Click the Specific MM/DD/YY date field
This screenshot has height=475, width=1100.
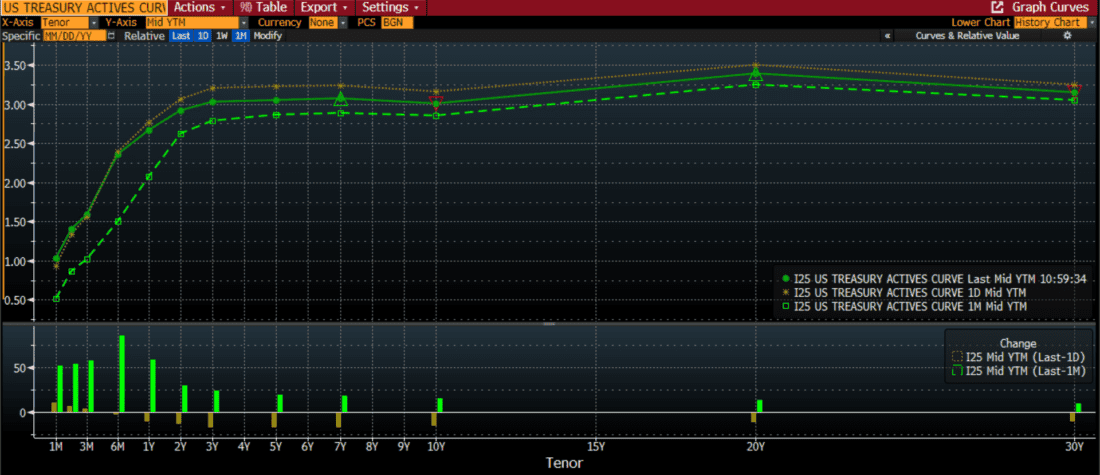74,36
